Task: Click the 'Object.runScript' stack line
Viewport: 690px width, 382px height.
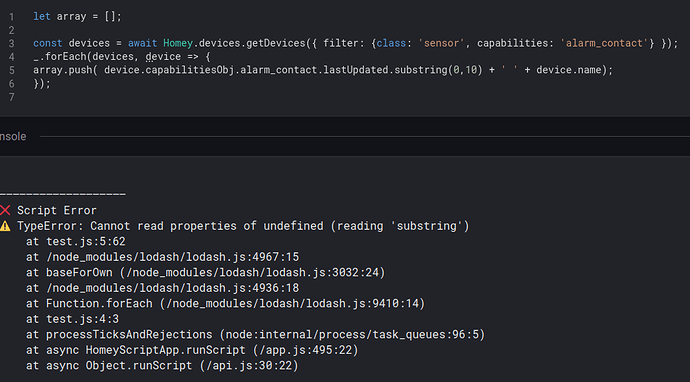Action: click(162, 365)
